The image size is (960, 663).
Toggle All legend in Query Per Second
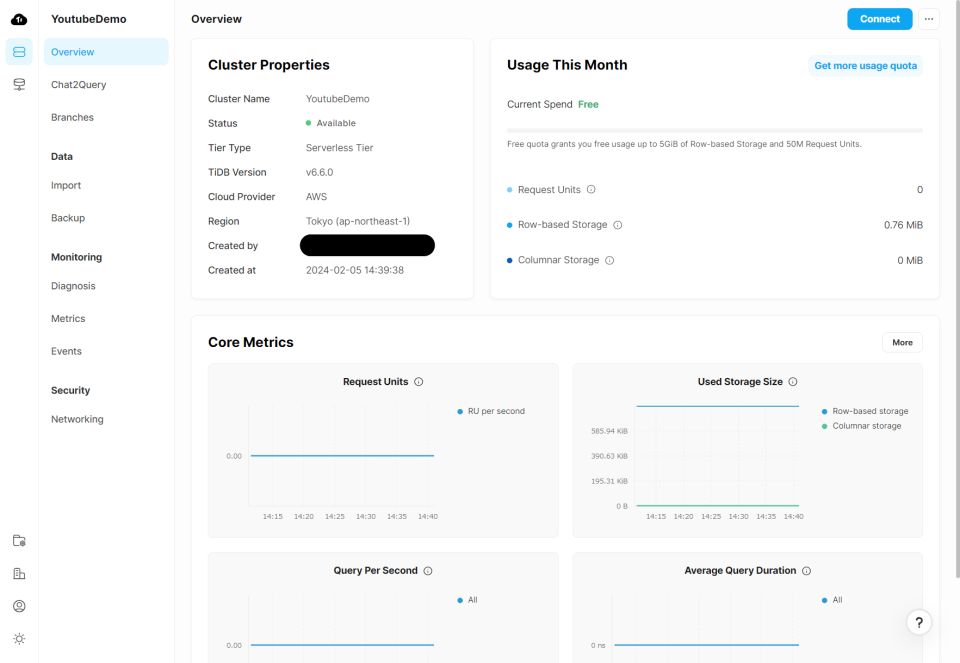(468, 600)
